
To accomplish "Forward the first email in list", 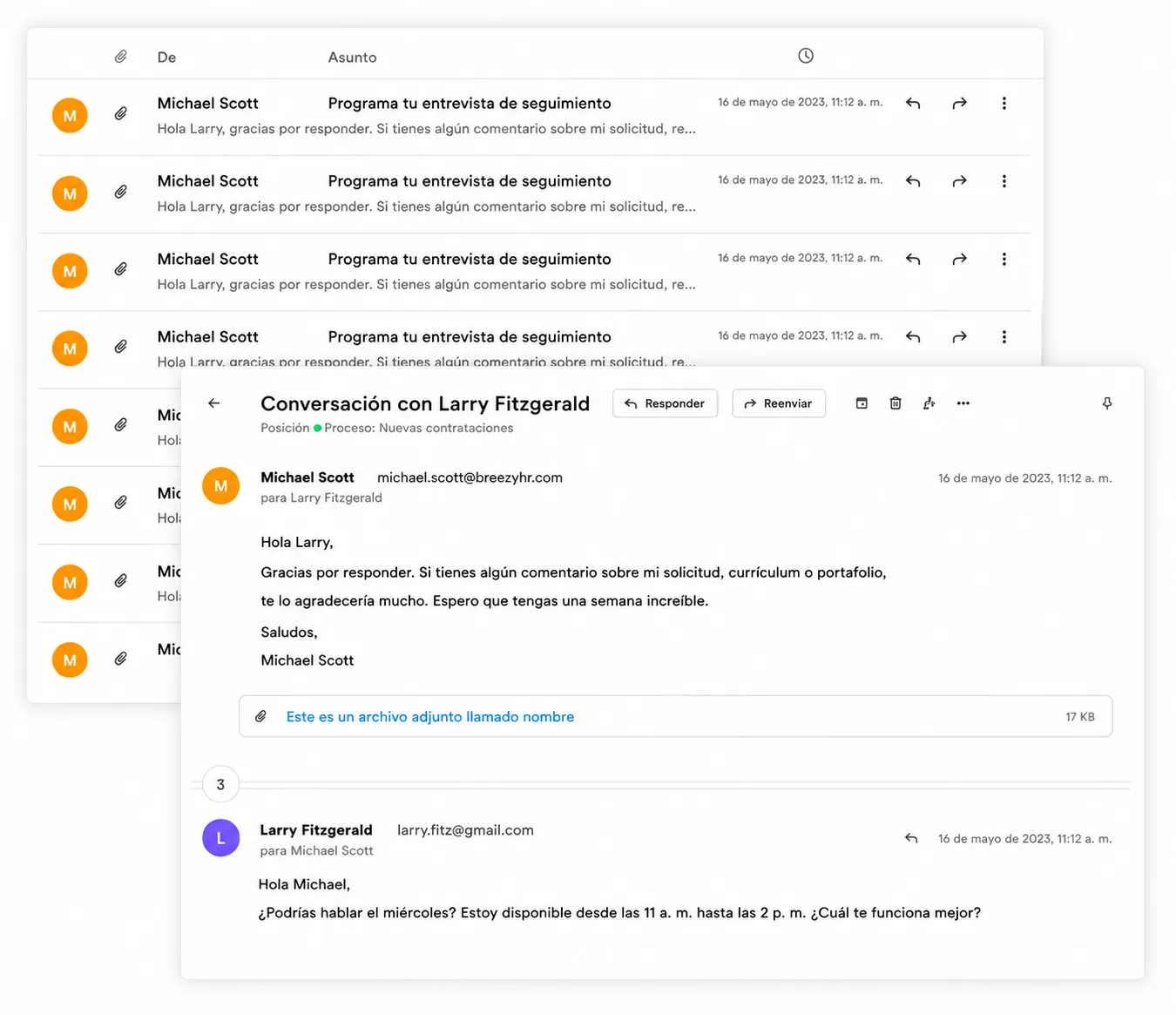I will [x=959, y=104].
